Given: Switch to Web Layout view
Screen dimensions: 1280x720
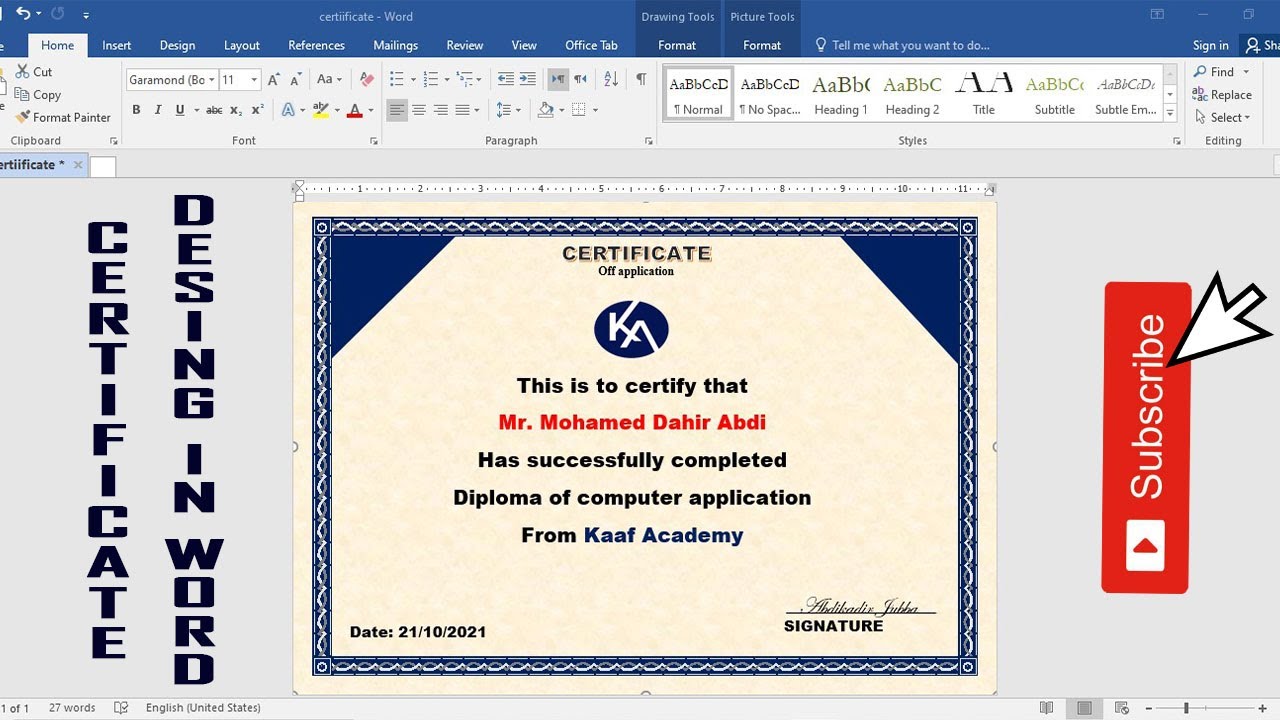Looking at the screenshot, I should [1121, 708].
